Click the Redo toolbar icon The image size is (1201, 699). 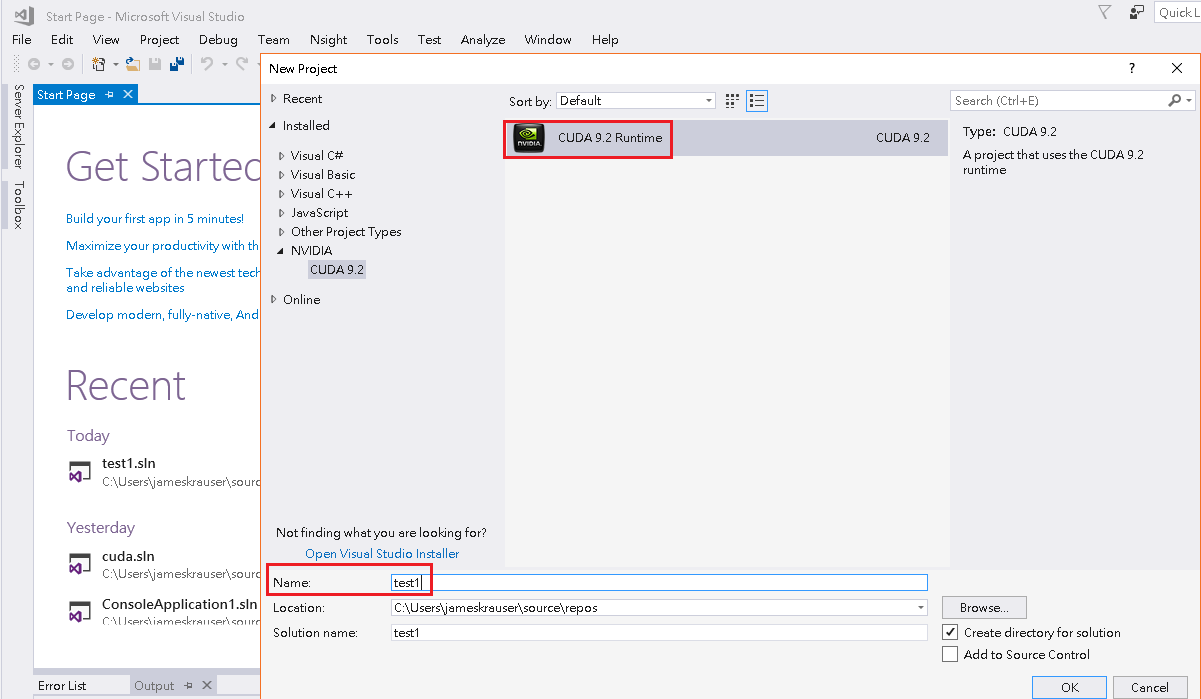242,64
